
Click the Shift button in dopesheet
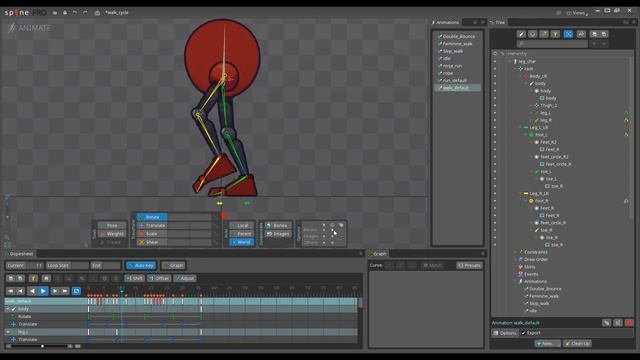click(x=134, y=278)
